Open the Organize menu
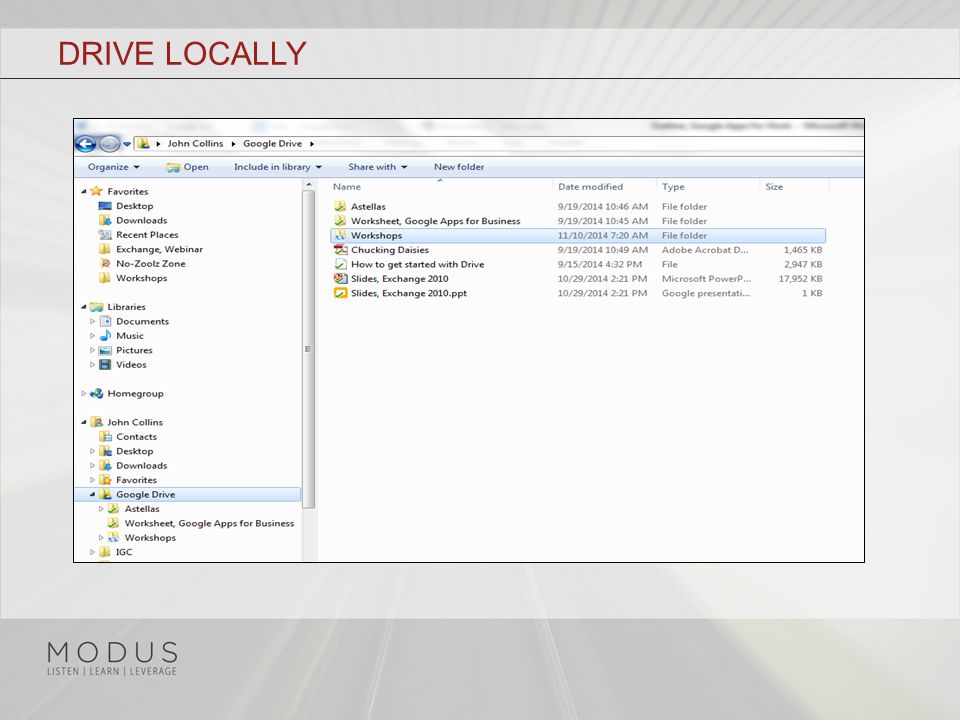The height and width of the screenshot is (720, 960). 114,167
